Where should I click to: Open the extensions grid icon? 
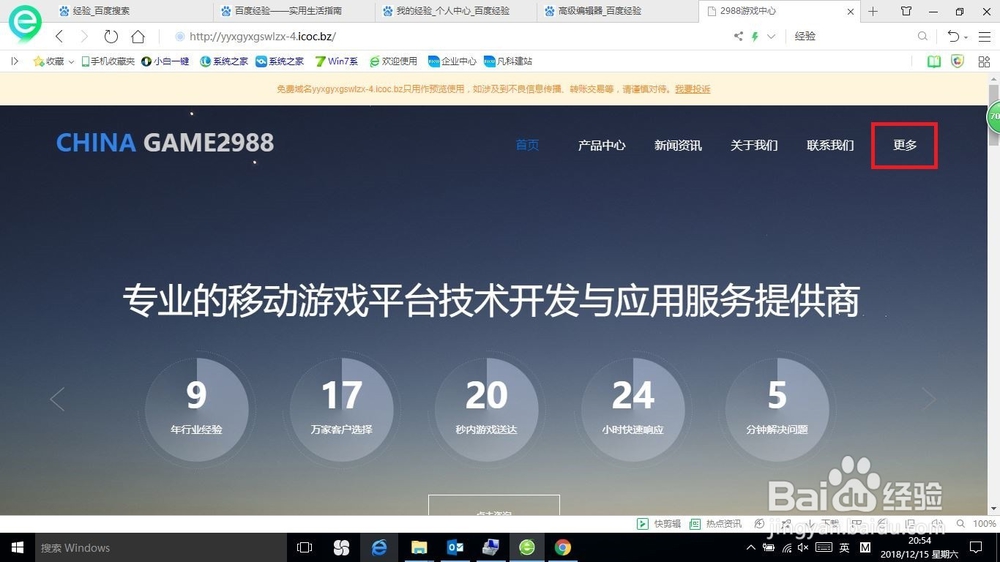(984, 61)
